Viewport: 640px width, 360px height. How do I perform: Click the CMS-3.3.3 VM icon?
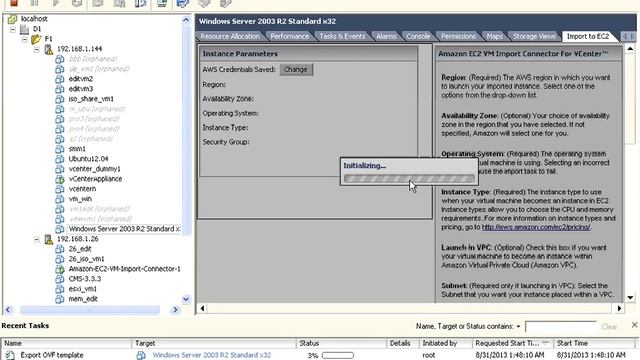pyautogui.click(x=60, y=279)
